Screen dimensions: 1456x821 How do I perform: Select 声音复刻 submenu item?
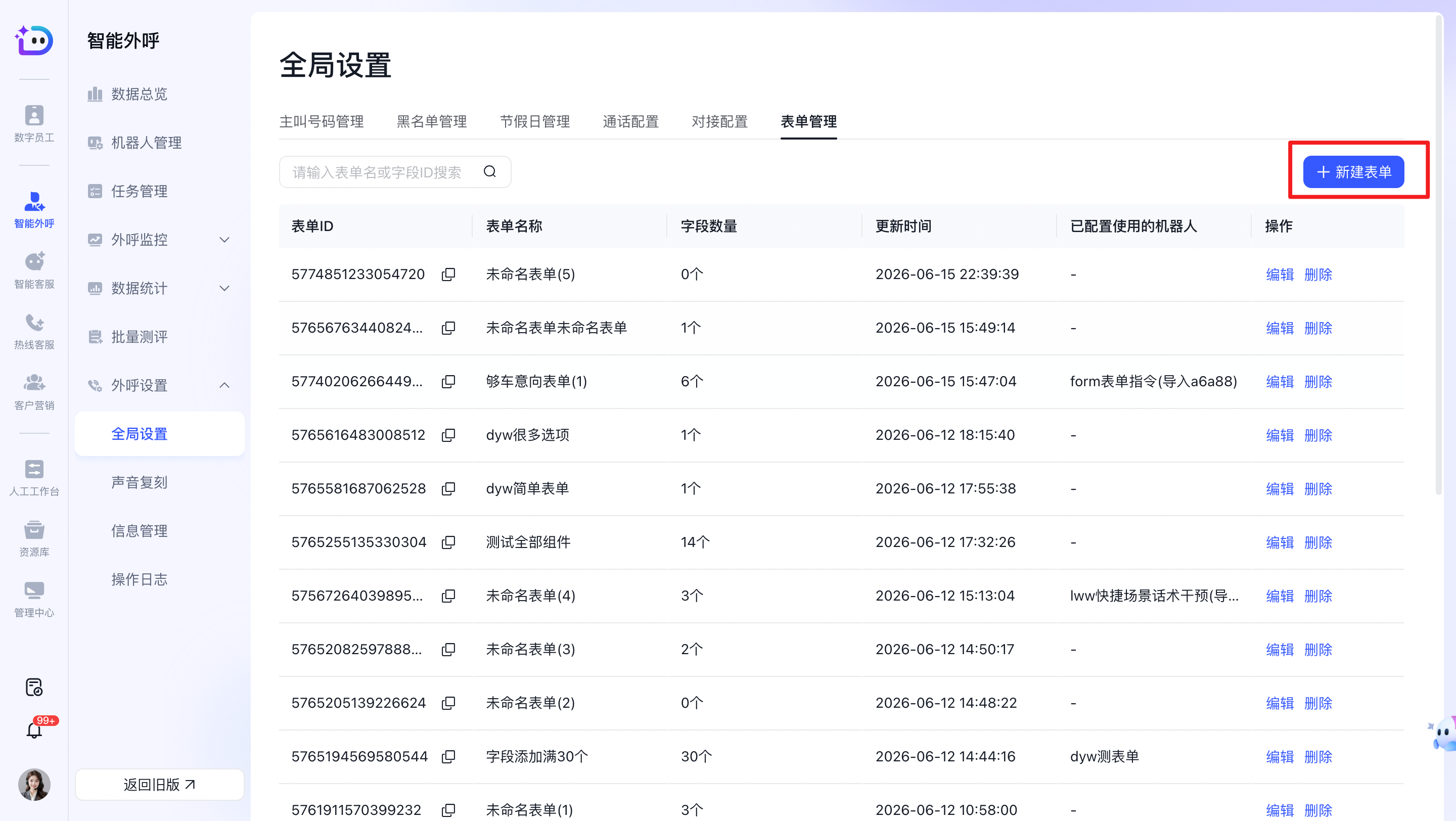point(159,483)
